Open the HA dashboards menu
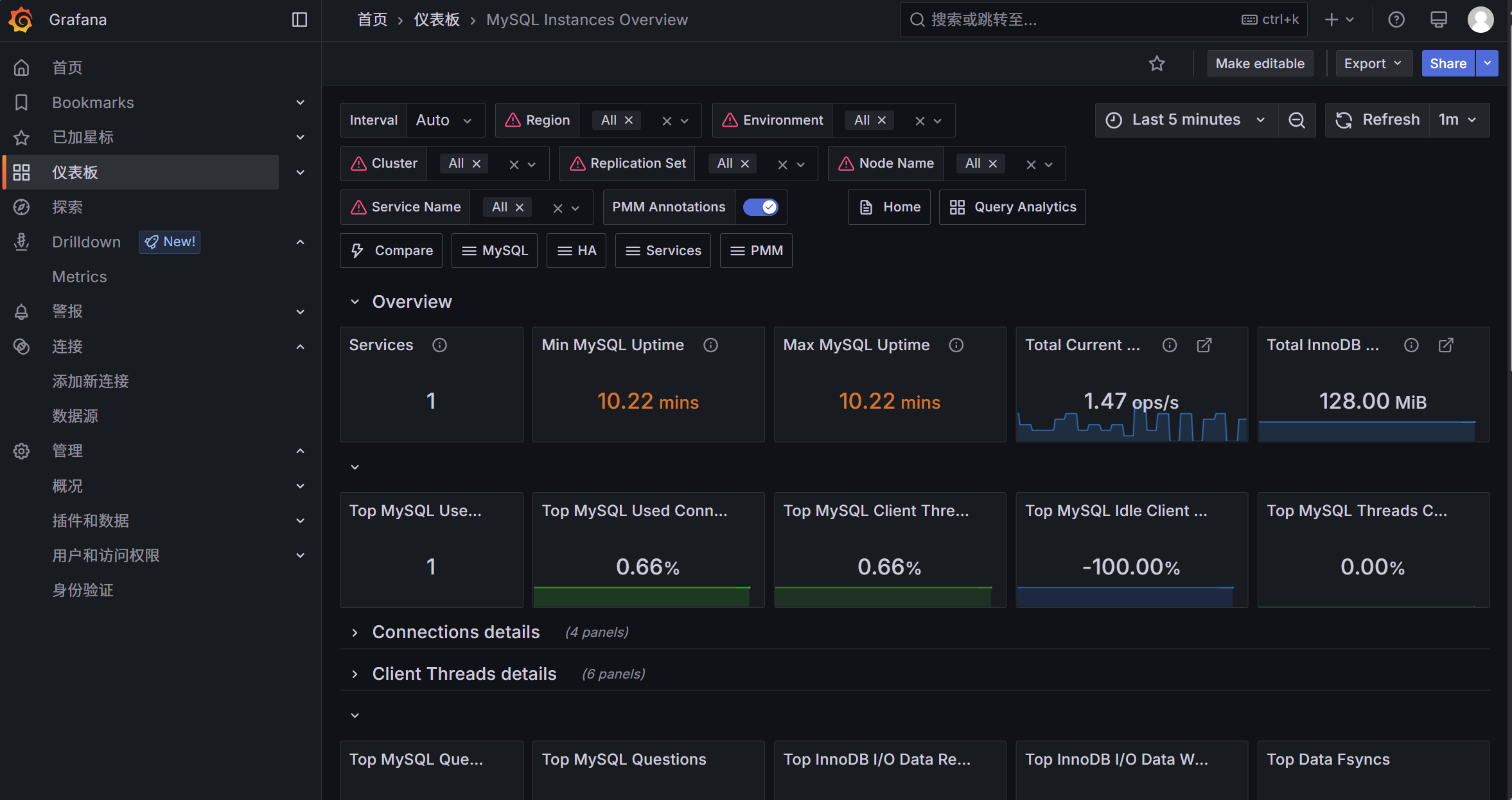Screen dimensions: 1512x800 pos(576,251)
